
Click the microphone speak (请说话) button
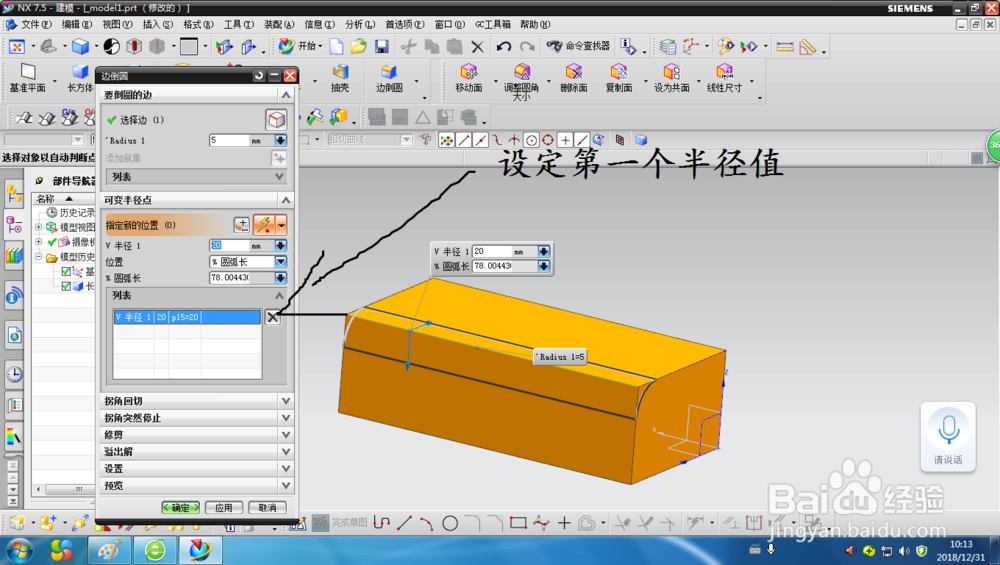pos(948,437)
